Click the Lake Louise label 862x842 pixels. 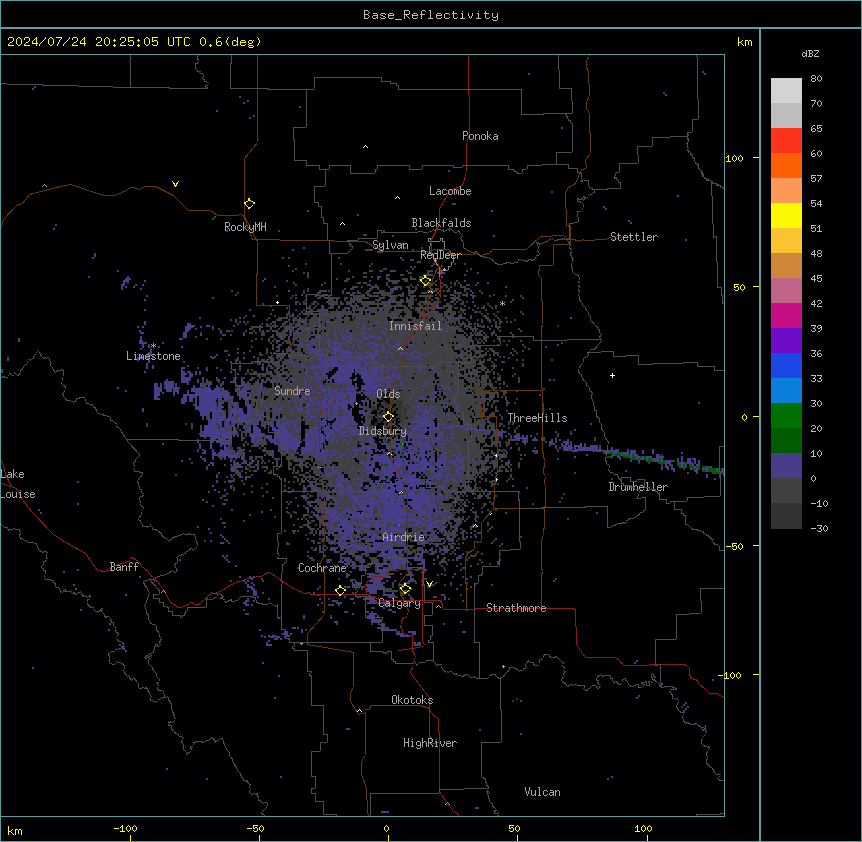tap(18, 484)
